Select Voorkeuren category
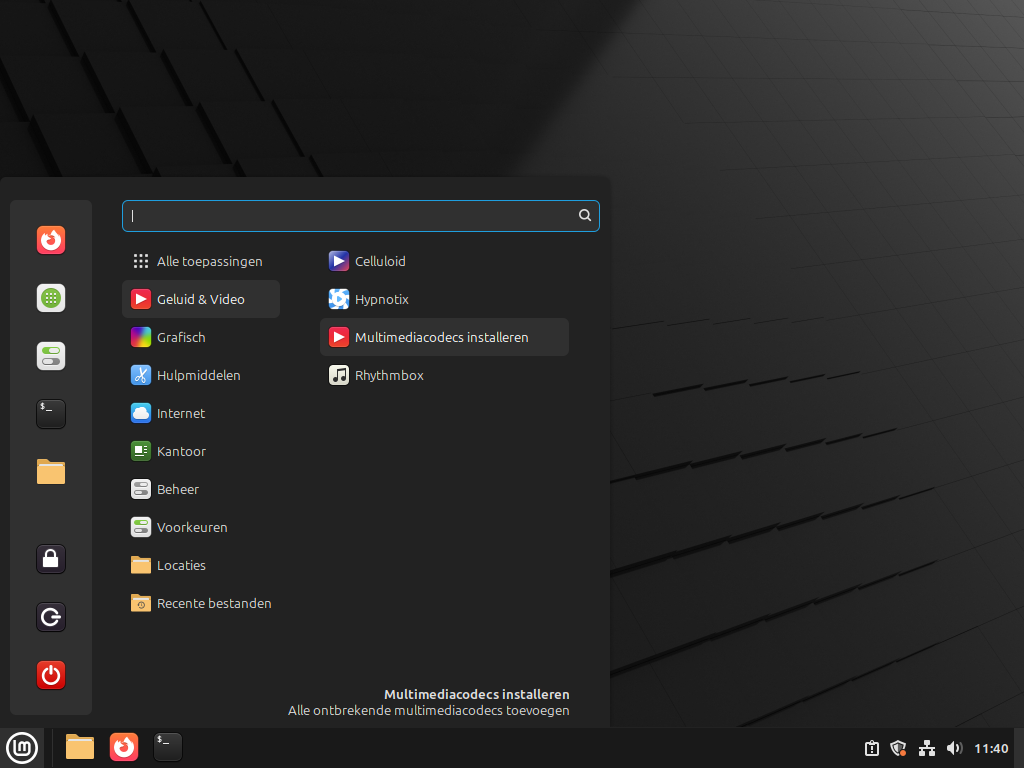This screenshot has width=1024, height=768. pyautogui.click(x=200, y=527)
